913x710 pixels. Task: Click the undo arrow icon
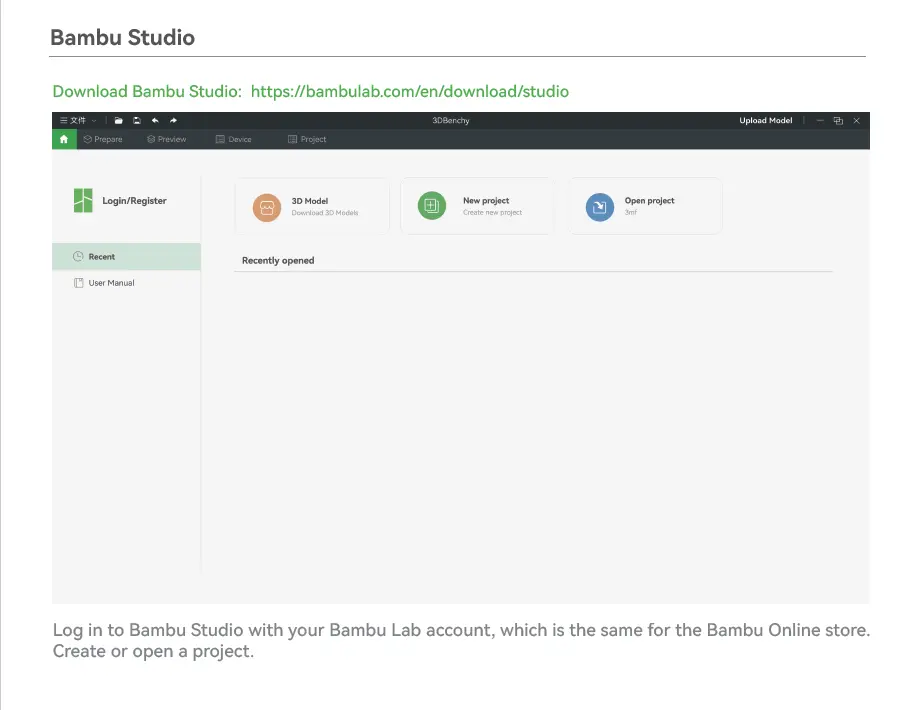[155, 121]
